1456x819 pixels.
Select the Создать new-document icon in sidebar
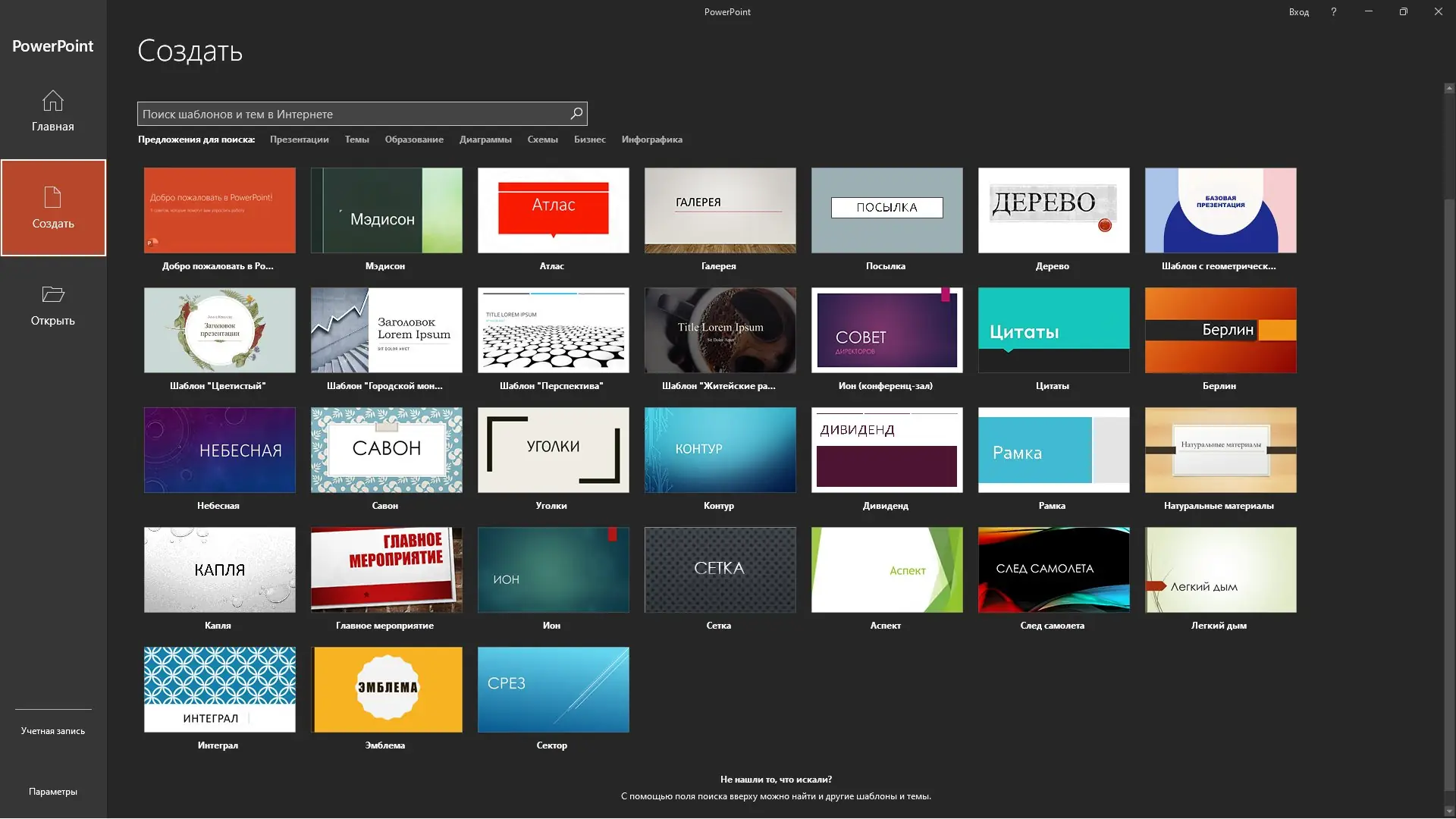[52, 197]
